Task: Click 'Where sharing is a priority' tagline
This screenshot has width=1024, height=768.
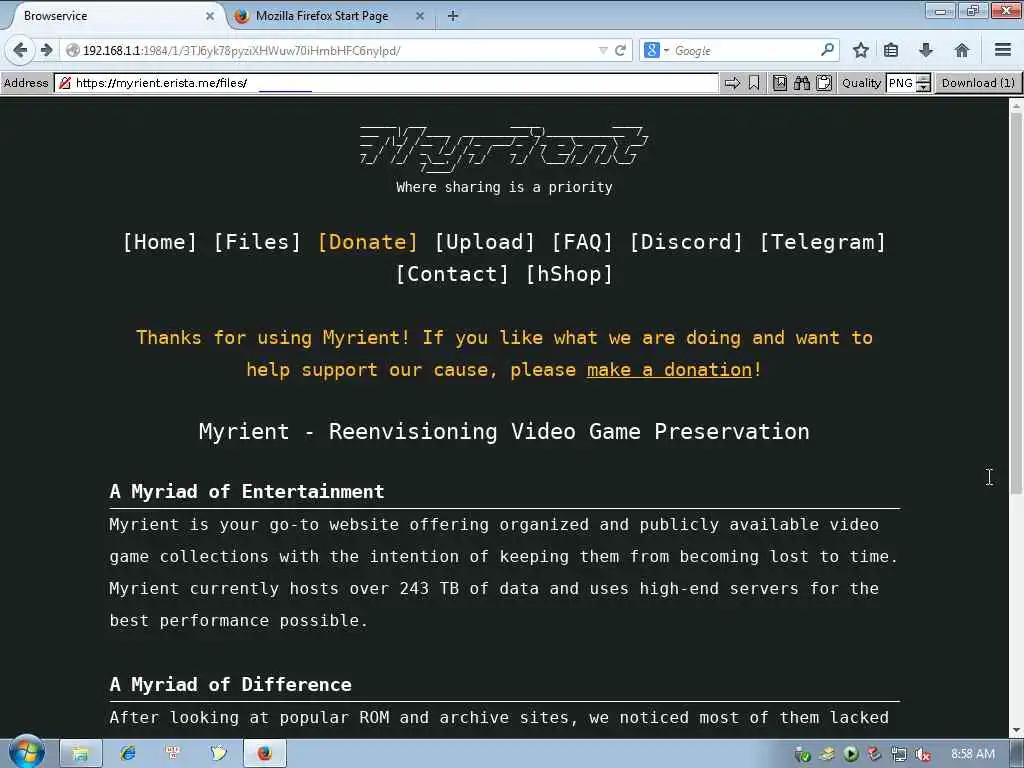Action: (x=504, y=187)
